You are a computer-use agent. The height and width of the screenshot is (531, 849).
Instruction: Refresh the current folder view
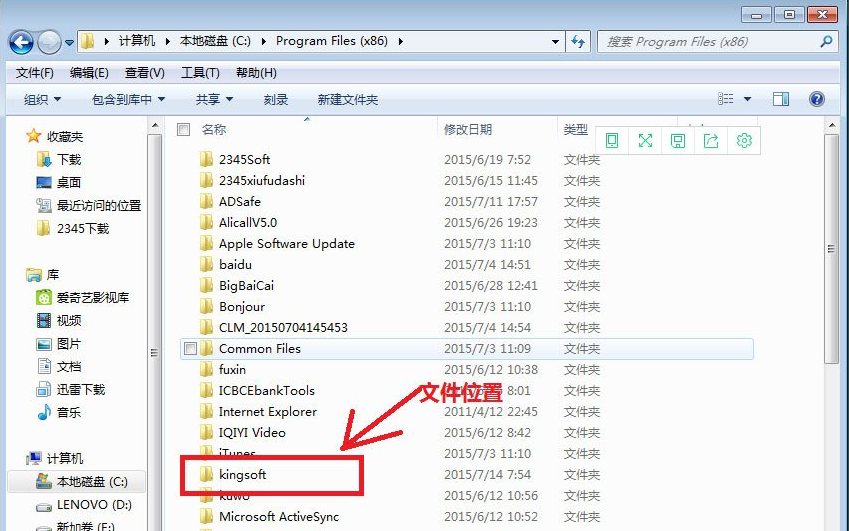pos(578,42)
